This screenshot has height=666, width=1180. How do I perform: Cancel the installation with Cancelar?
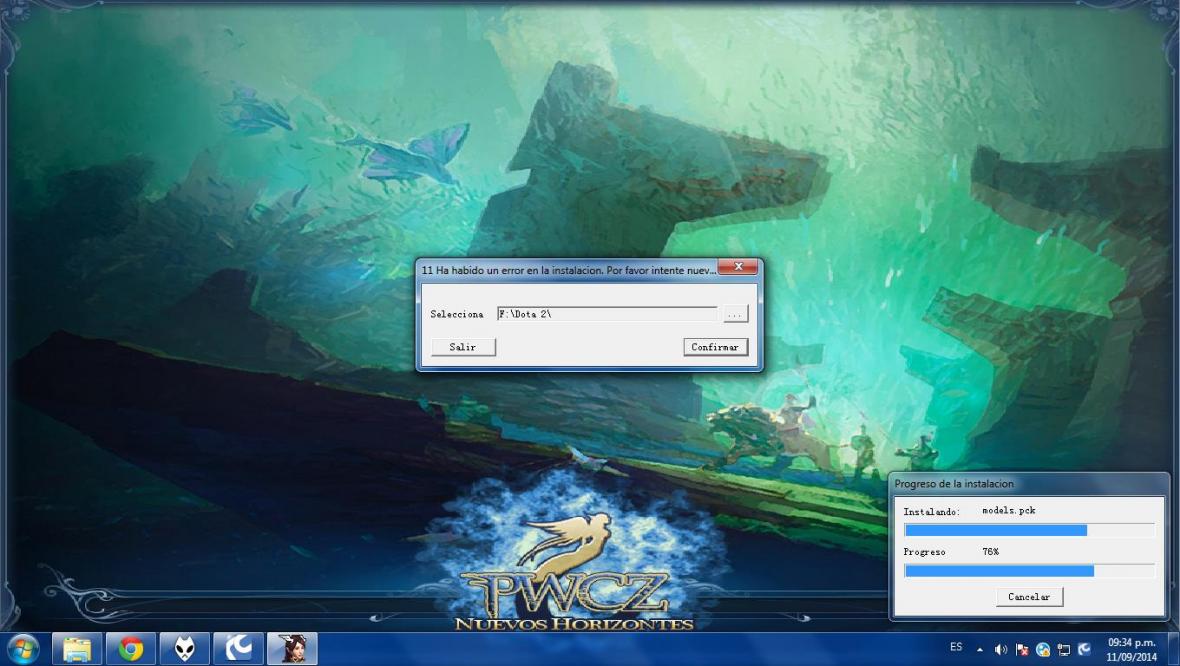point(1029,597)
